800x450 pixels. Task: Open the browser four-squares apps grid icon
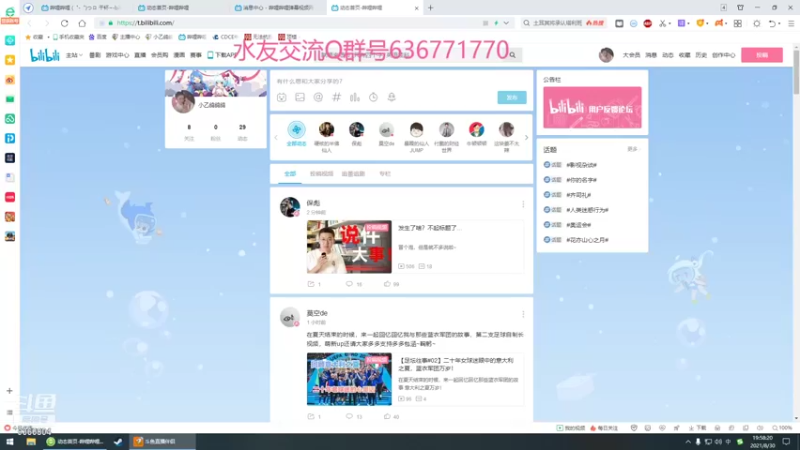pos(738,23)
